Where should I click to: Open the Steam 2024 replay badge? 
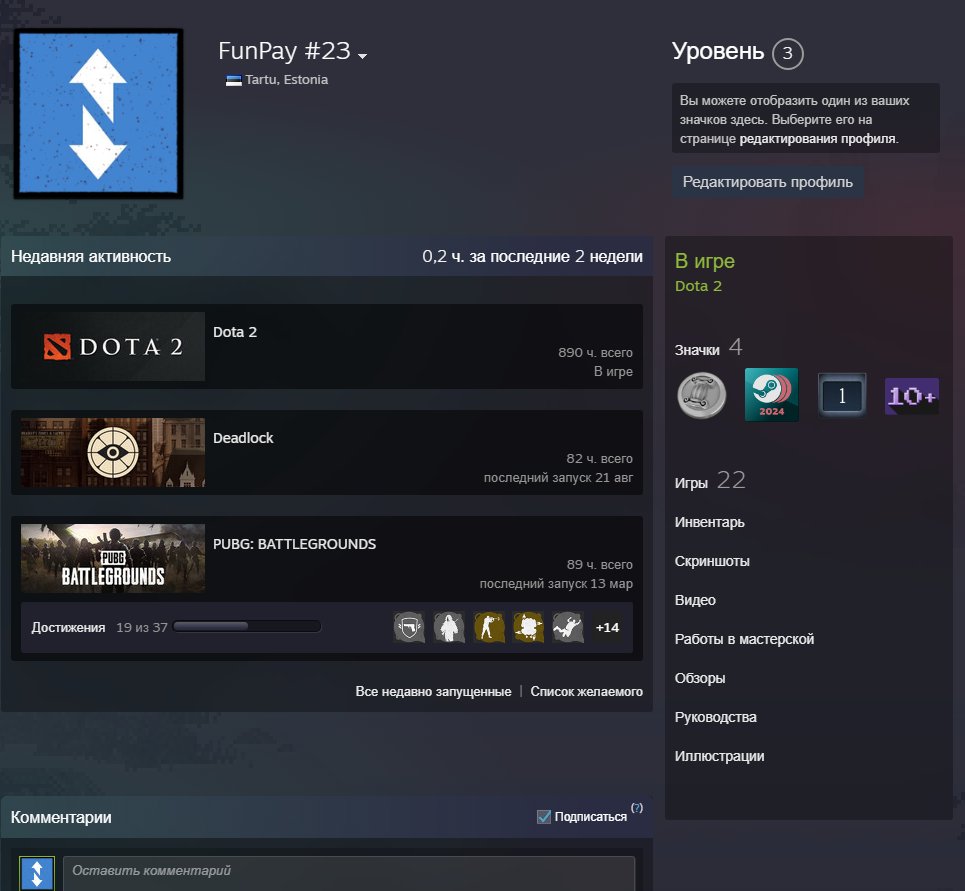pos(771,395)
